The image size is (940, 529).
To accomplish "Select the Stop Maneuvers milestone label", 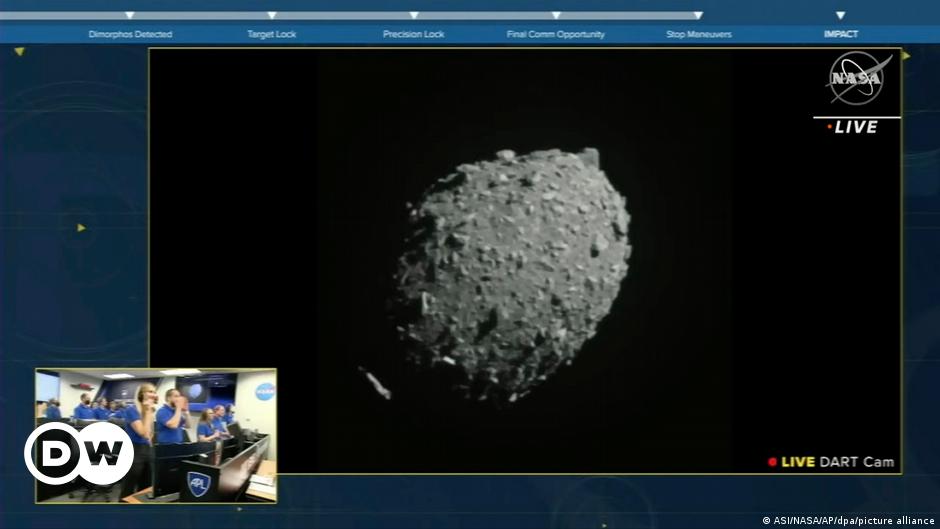I will 699,34.
